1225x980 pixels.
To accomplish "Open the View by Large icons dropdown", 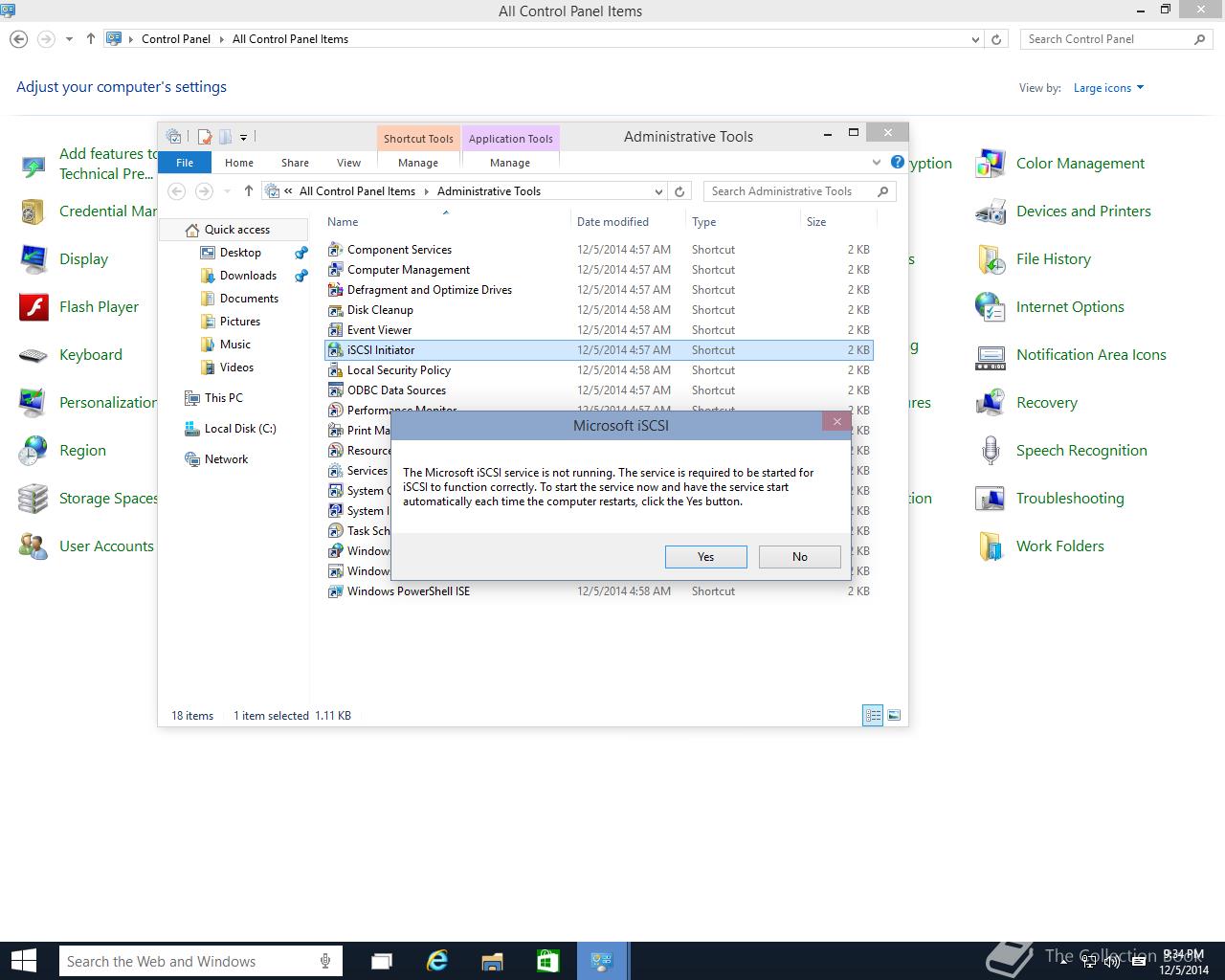I will pyautogui.click(x=1108, y=88).
